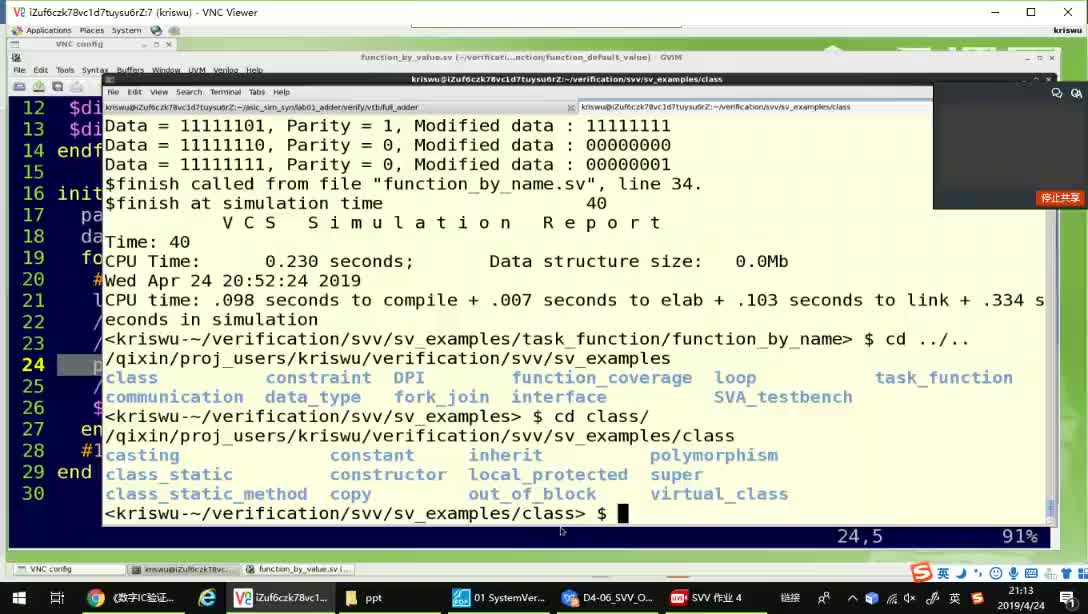Click the virtual_class directory name in the terminal
1088x614 pixels.
click(719, 494)
